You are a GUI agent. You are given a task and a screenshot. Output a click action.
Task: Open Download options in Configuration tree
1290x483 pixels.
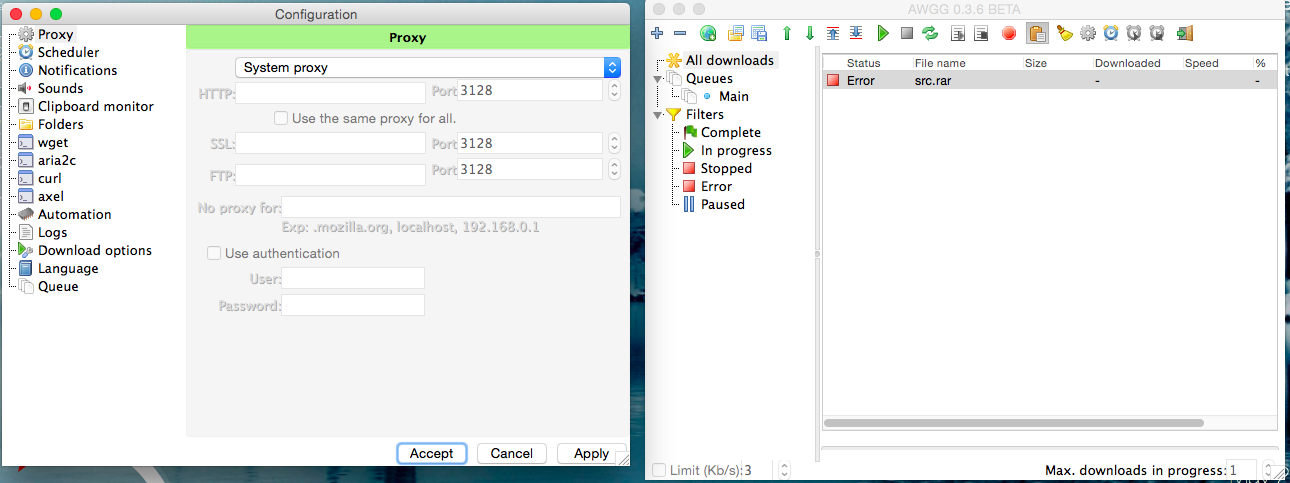(95, 250)
